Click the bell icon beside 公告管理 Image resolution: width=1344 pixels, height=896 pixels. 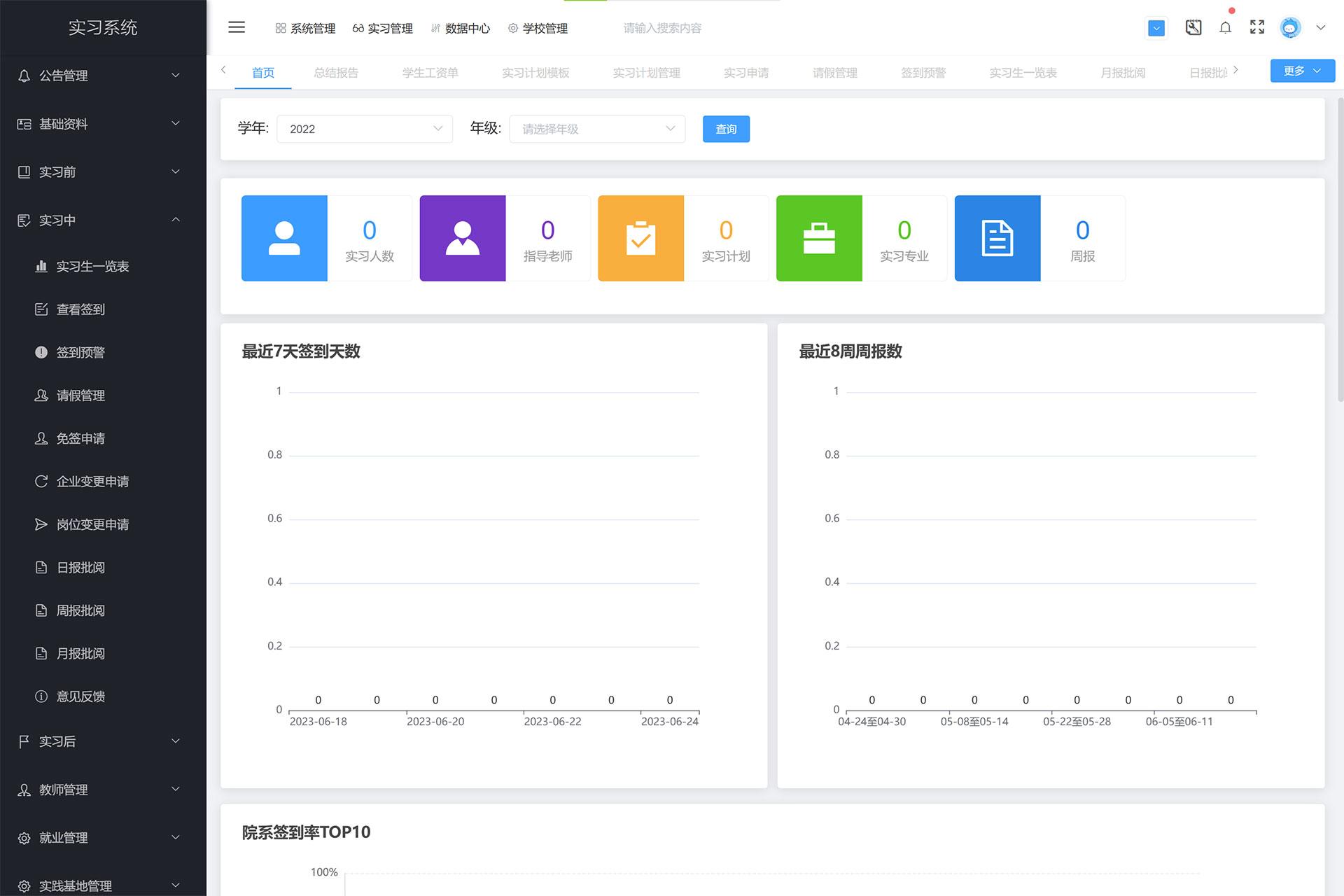24,76
